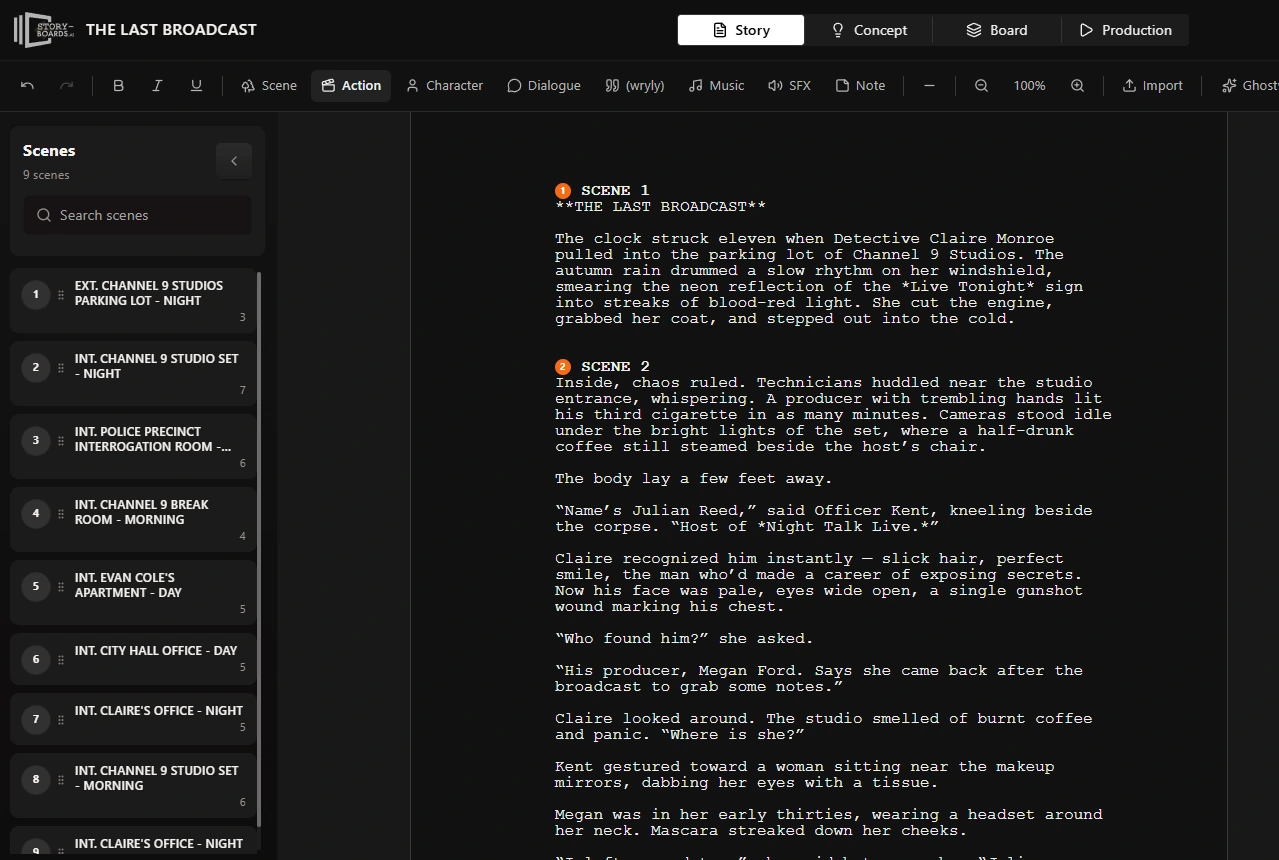Click the Search scenes field

pyautogui.click(x=136, y=214)
